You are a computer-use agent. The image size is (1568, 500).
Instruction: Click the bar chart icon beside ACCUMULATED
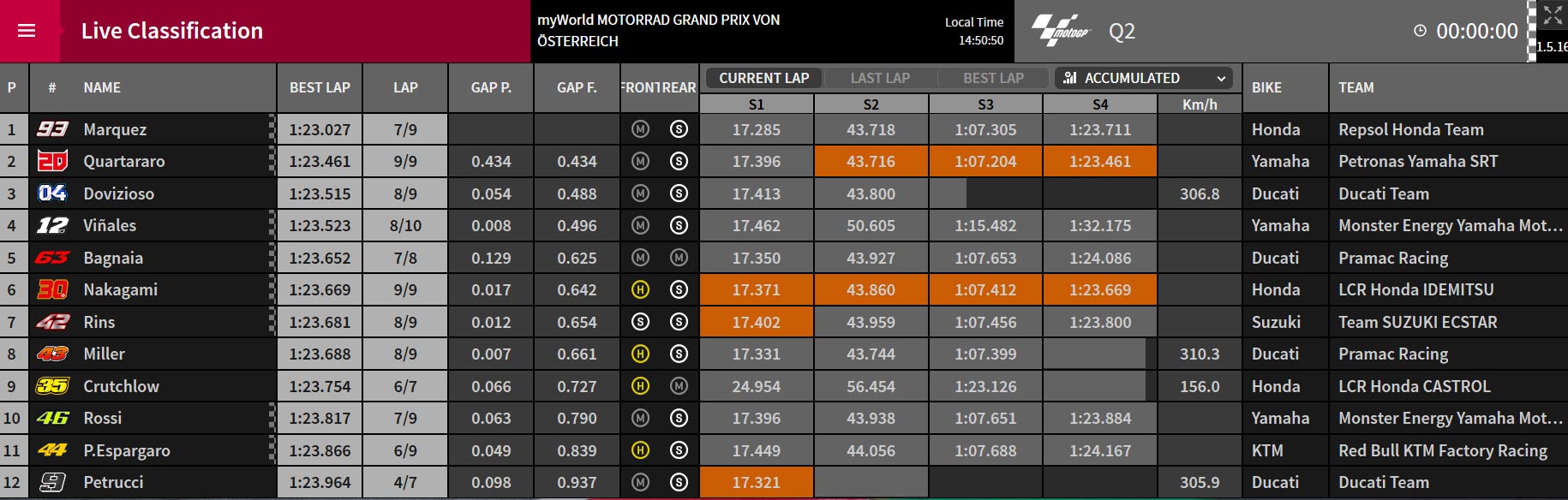click(x=1069, y=78)
